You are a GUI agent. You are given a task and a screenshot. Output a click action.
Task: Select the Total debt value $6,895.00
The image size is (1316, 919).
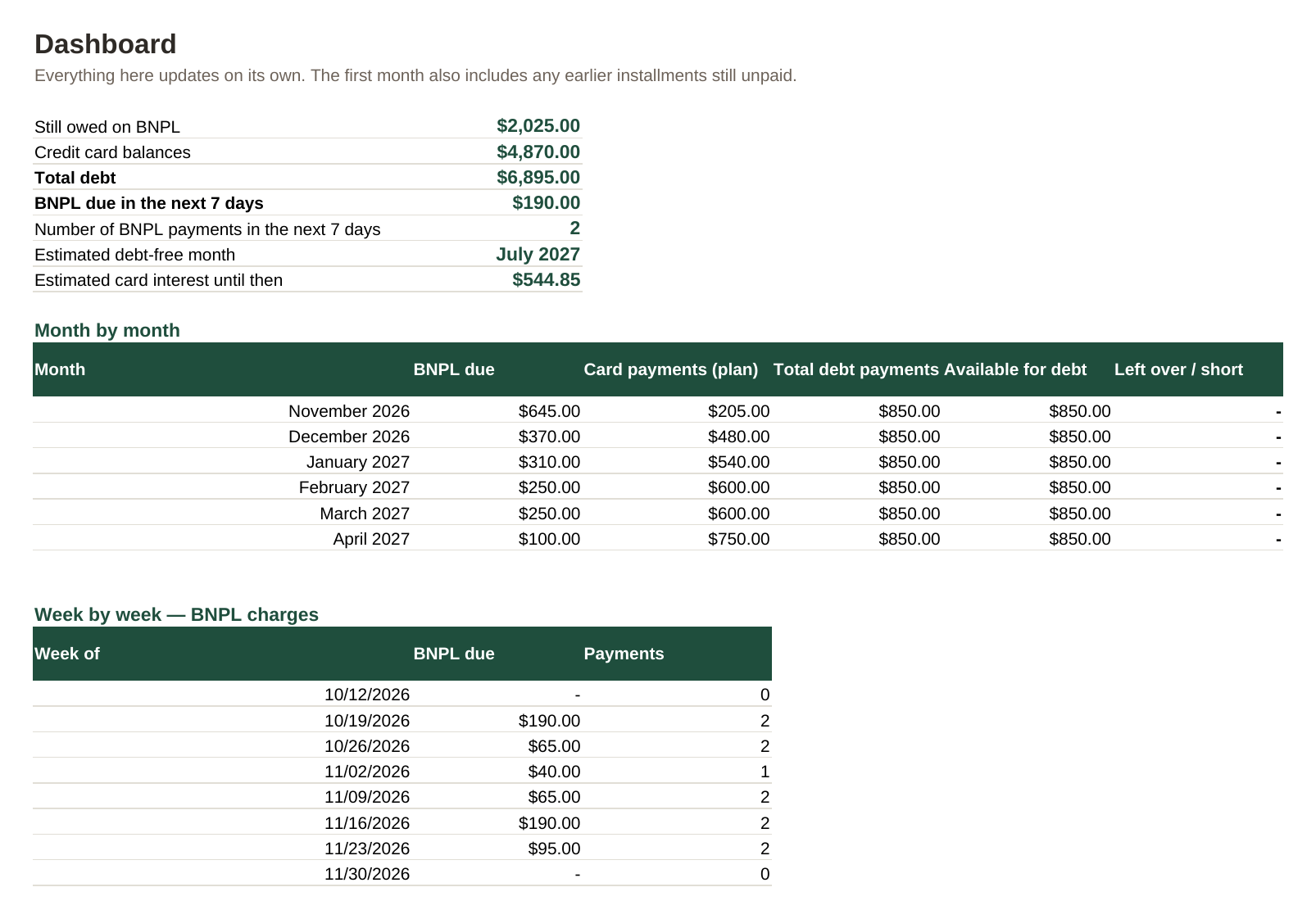pos(538,178)
